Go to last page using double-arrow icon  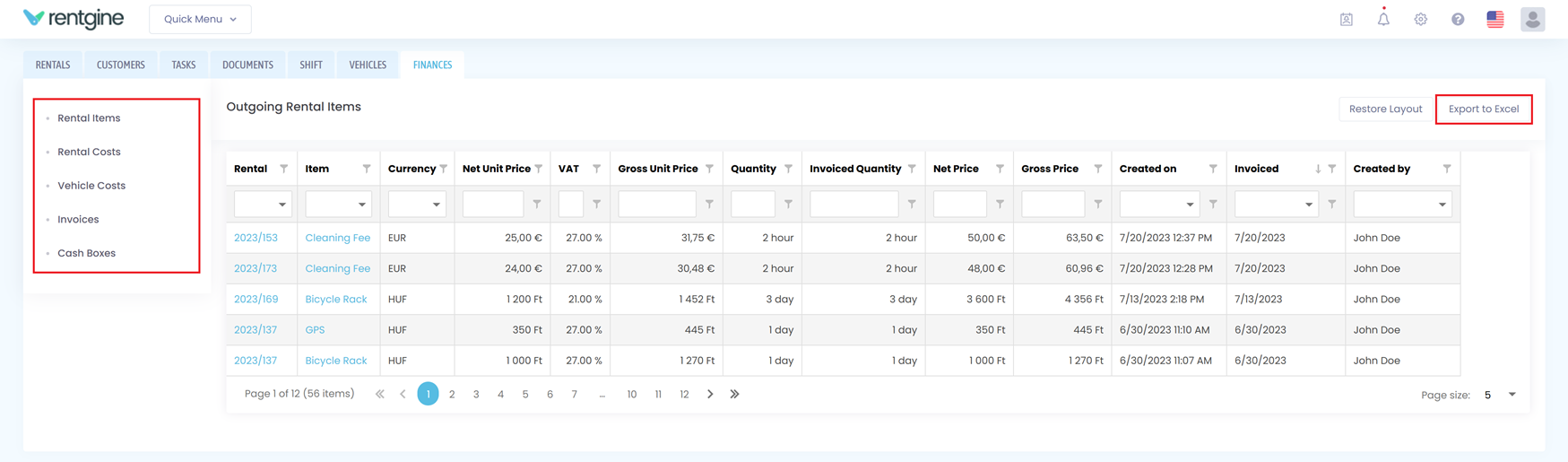click(x=734, y=394)
